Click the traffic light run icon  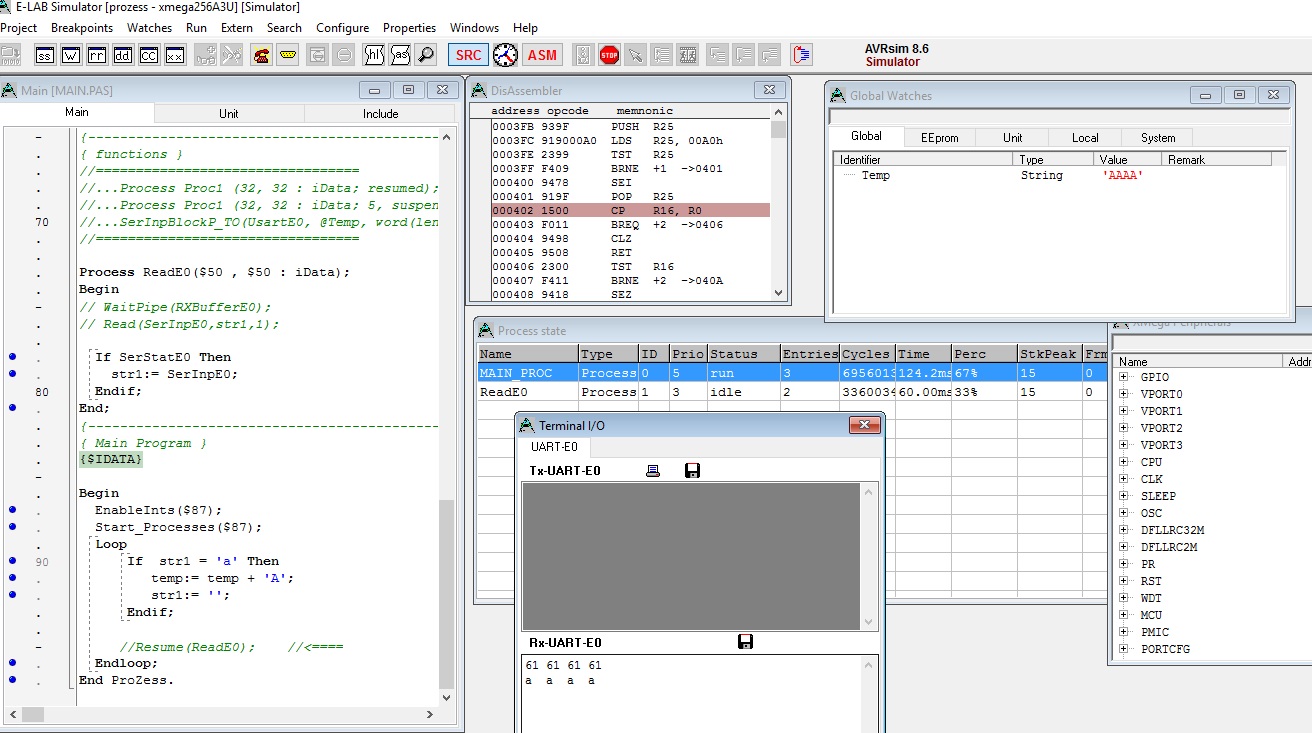click(584, 55)
